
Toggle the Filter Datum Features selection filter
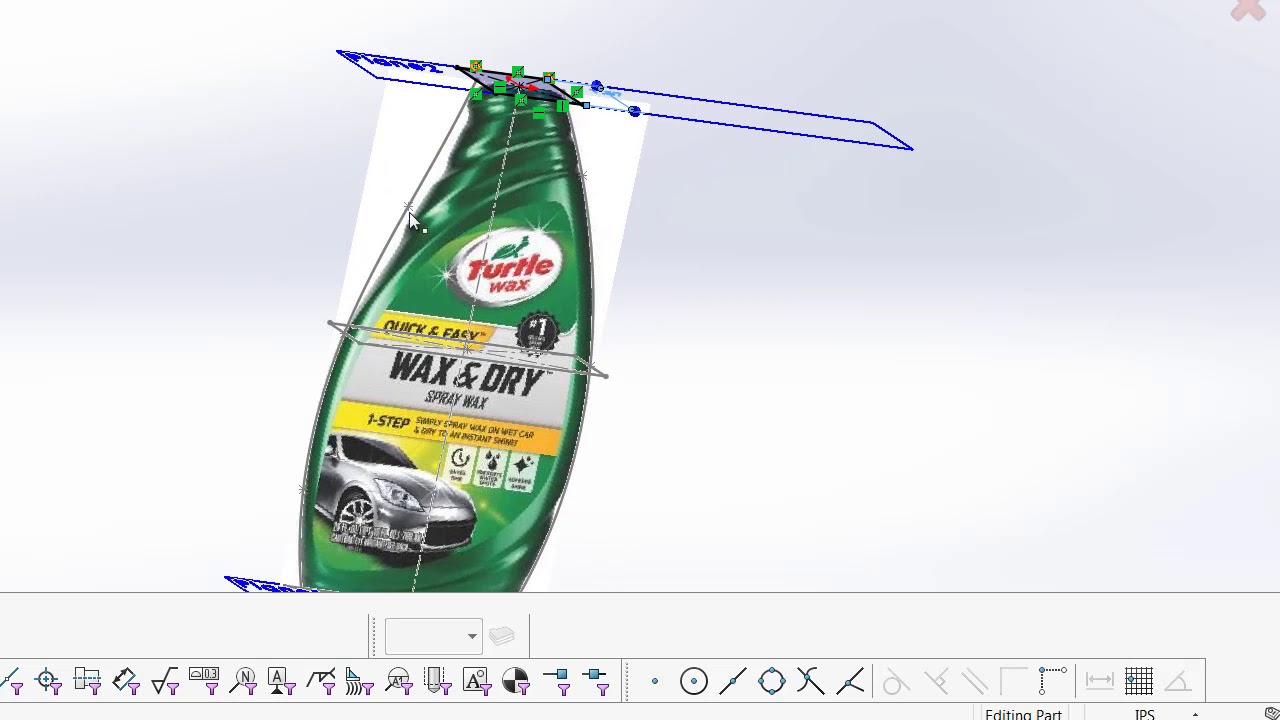pos(281,682)
